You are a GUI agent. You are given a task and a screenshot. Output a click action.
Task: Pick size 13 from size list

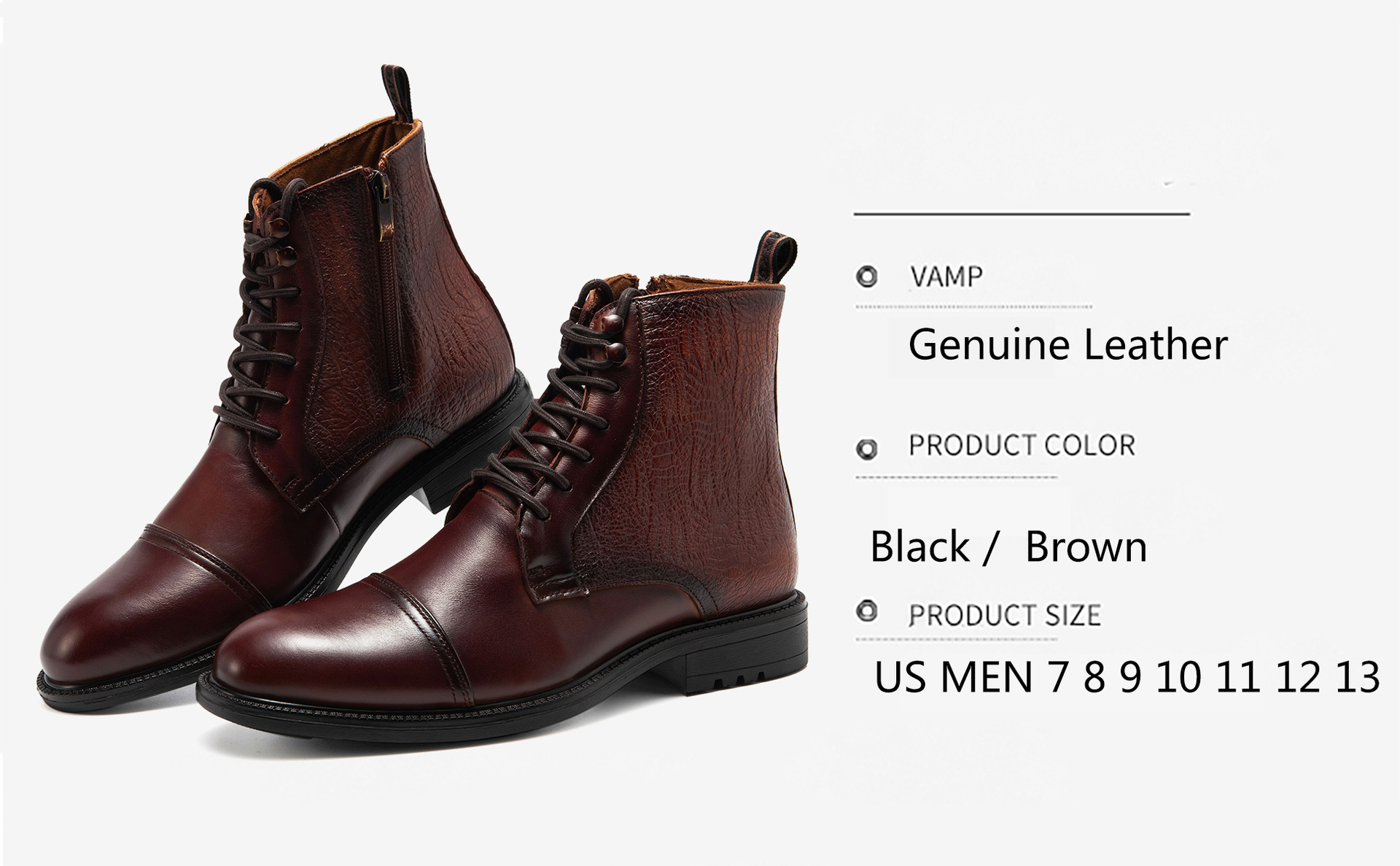(1358, 677)
